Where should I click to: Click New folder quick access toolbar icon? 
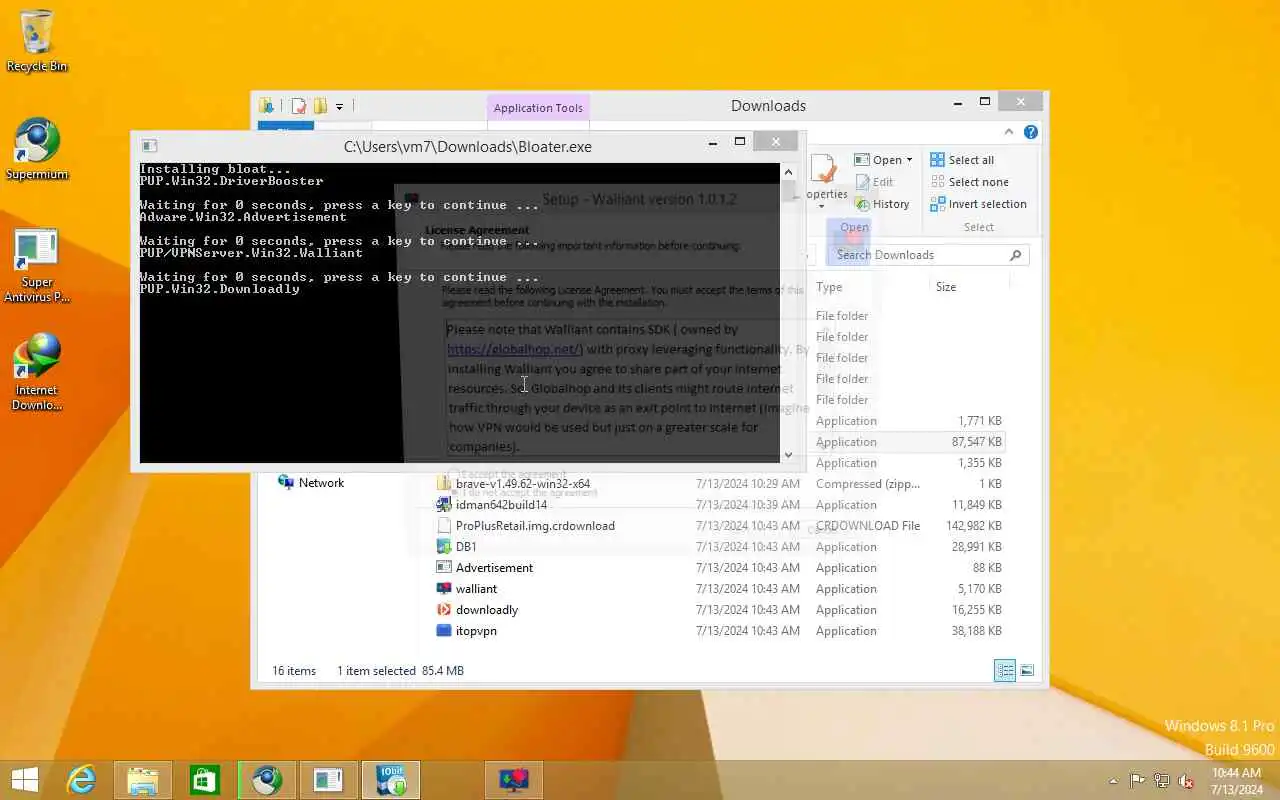point(320,106)
